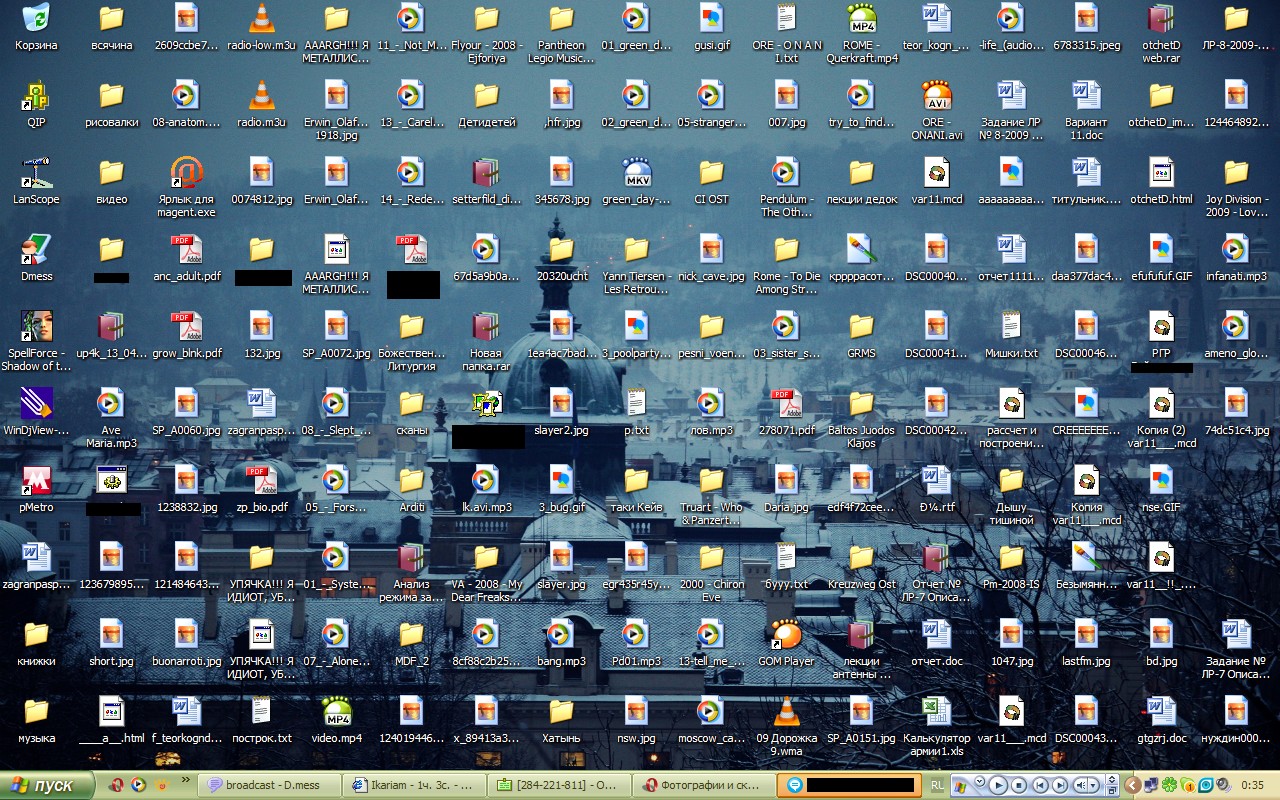1280x800 pixels.
Task: Expand the quick launch overflow chevron
Action: 186,779
